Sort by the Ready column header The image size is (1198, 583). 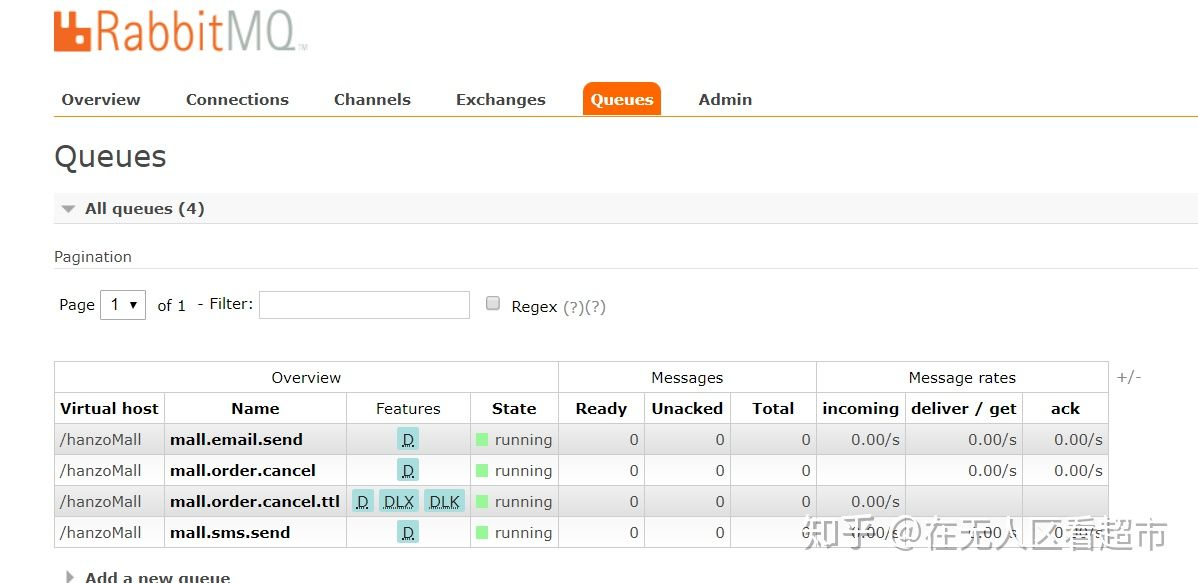click(x=601, y=409)
